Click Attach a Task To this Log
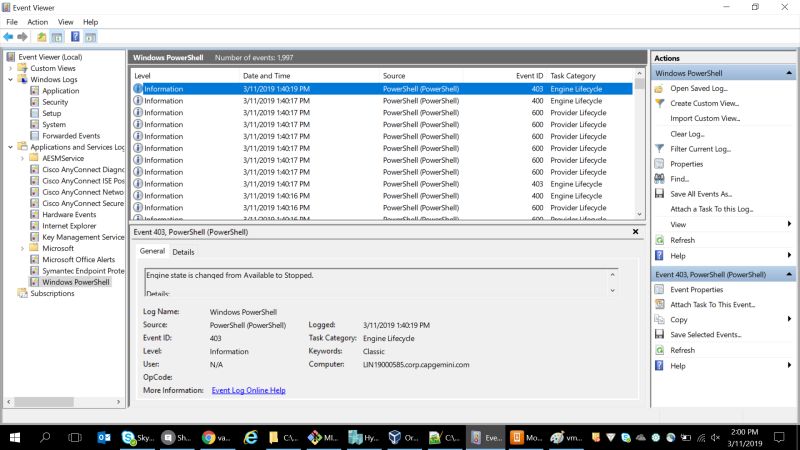This screenshot has width=800, height=450. (712, 209)
